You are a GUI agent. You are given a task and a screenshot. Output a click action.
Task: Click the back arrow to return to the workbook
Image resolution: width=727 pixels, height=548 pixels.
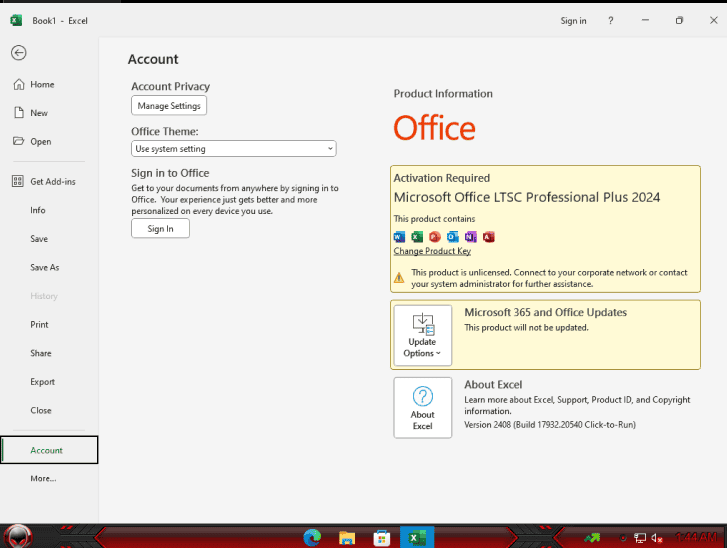(x=18, y=53)
